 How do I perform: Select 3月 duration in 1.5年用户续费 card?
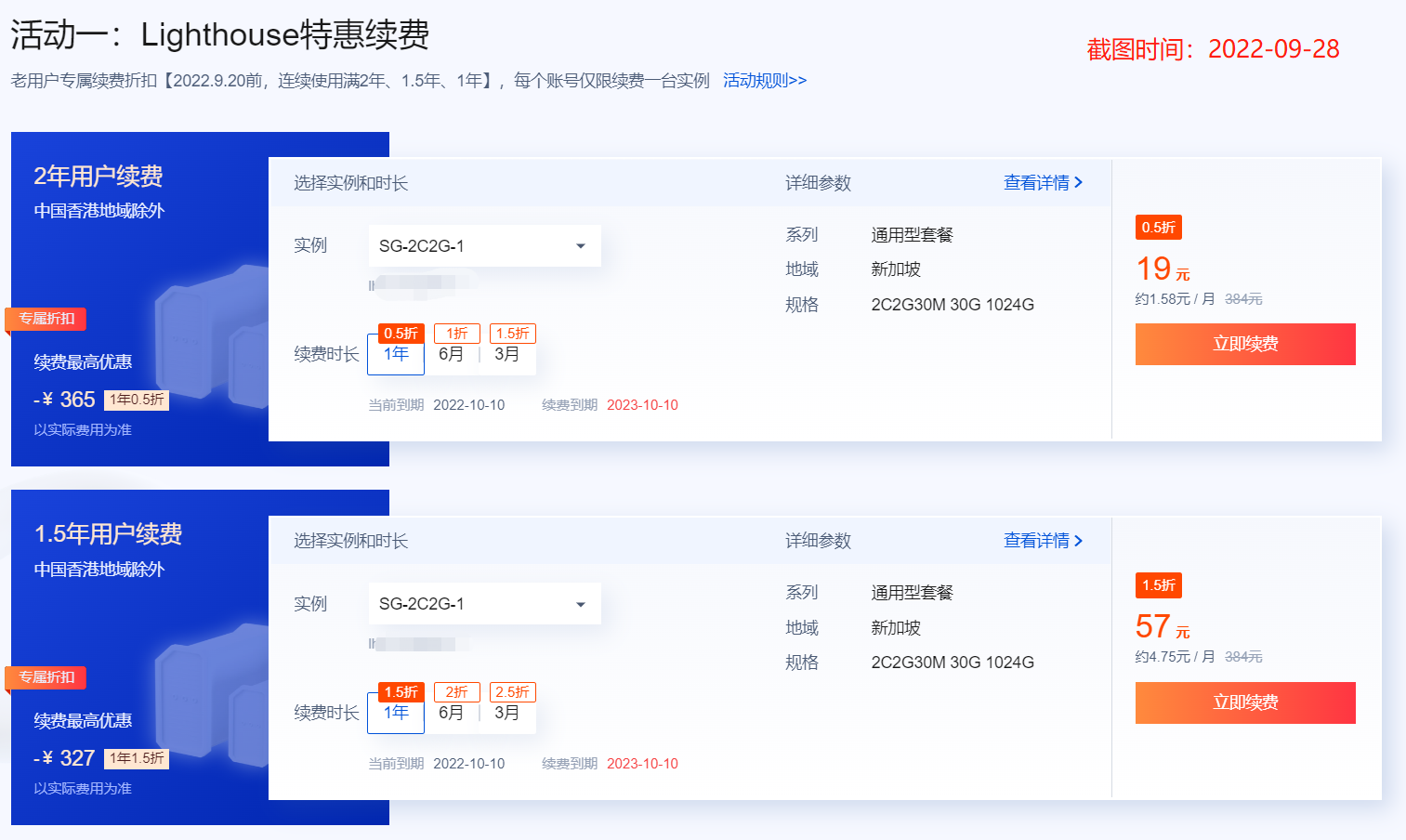pyautogui.click(x=506, y=713)
